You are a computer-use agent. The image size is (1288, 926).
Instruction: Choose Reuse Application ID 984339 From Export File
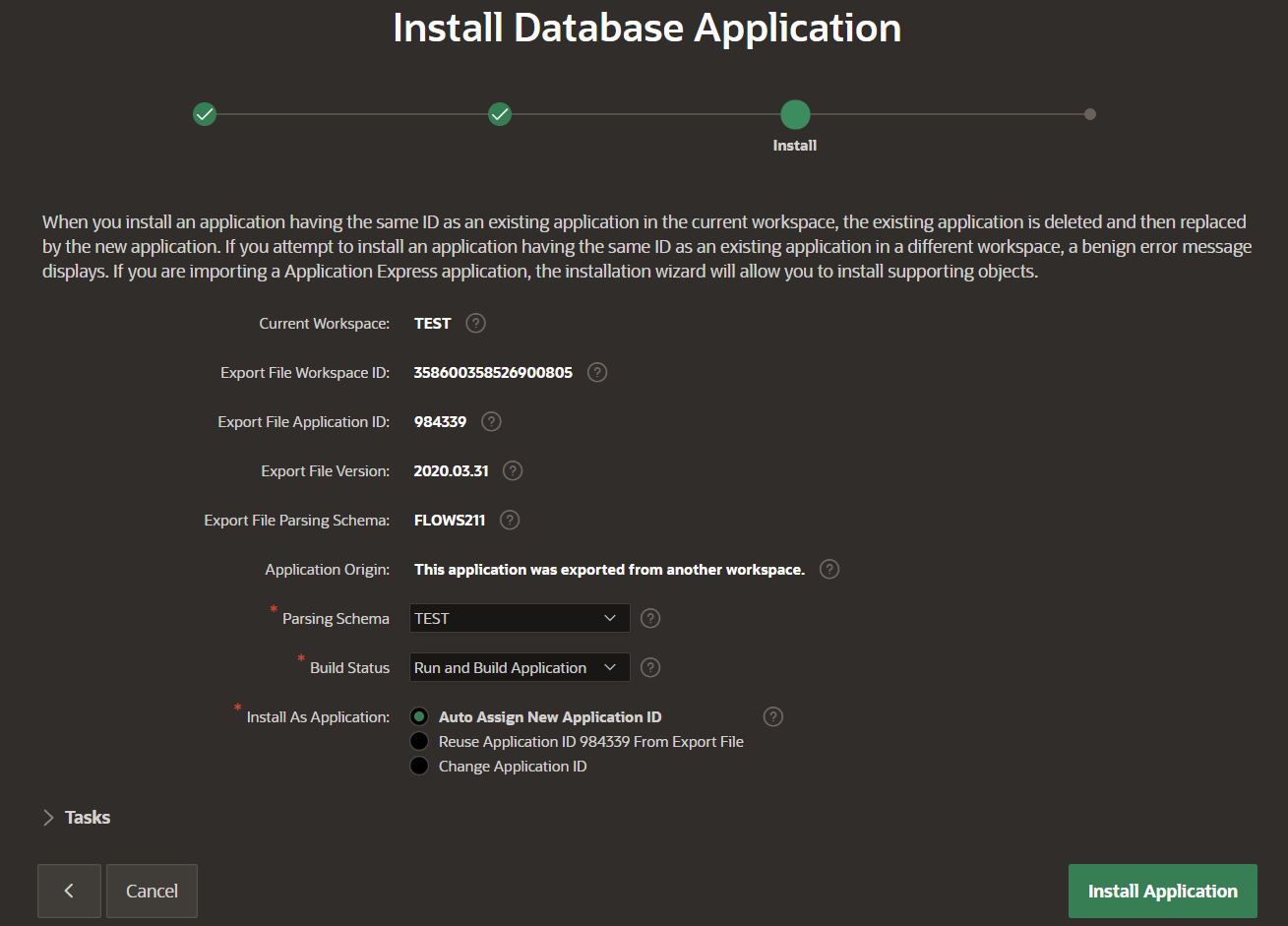pyautogui.click(x=419, y=742)
